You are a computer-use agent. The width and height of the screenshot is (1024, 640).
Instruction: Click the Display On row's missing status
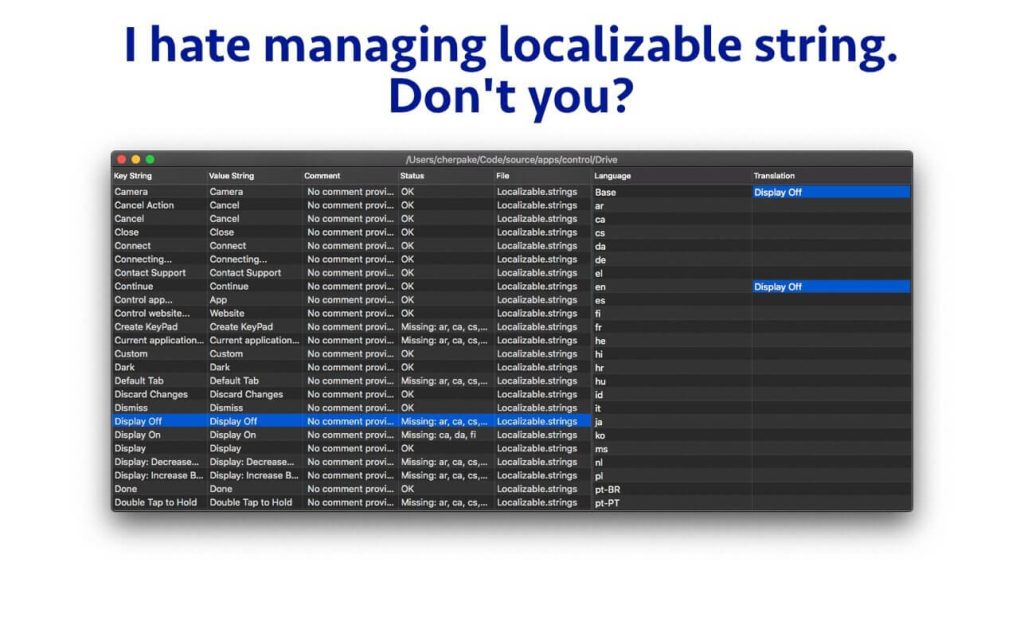click(444, 435)
